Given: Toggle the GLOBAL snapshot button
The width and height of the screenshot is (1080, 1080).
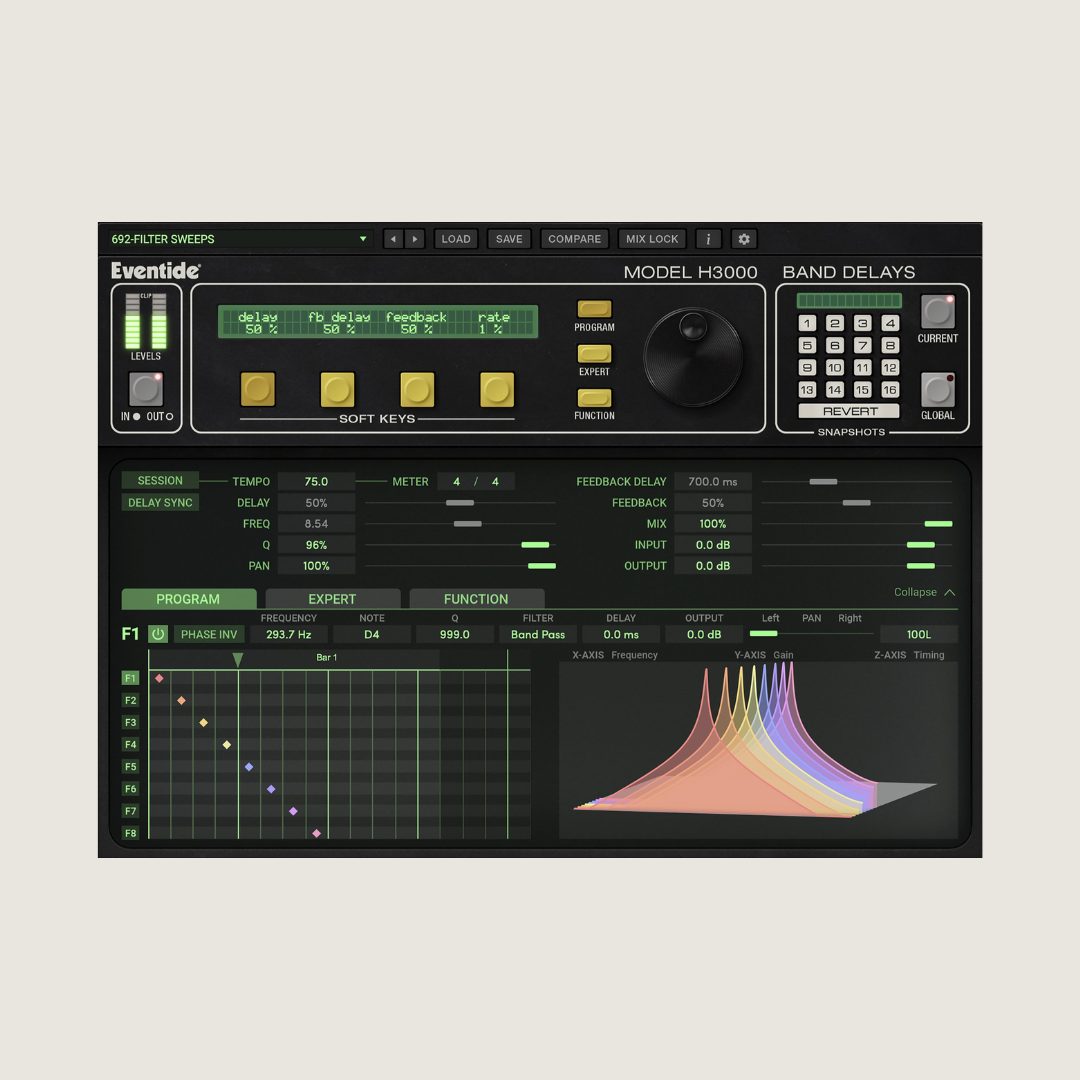Looking at the screenshot, I should (937, 389).
